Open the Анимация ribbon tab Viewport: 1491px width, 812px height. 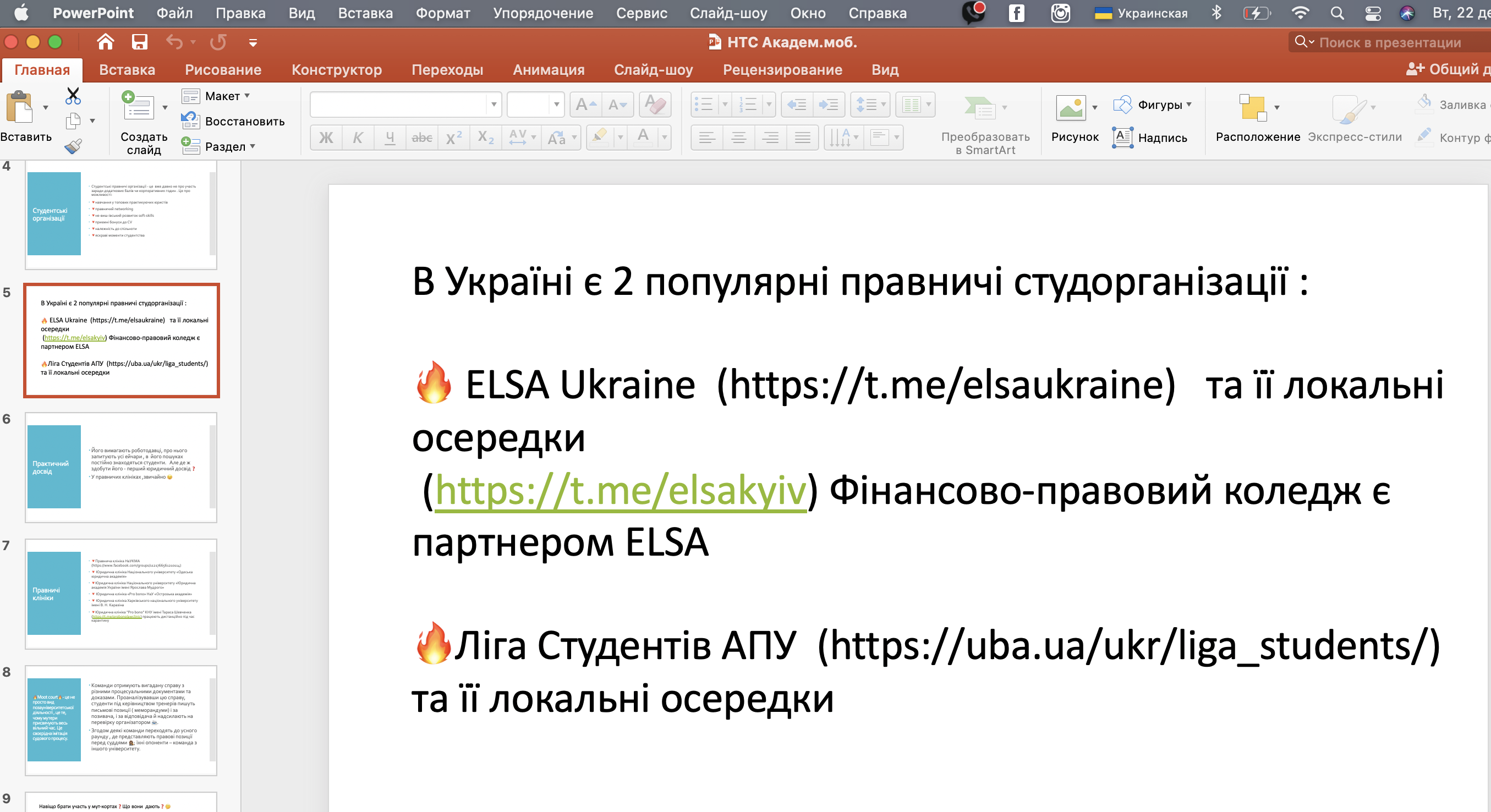coord(549,70)
